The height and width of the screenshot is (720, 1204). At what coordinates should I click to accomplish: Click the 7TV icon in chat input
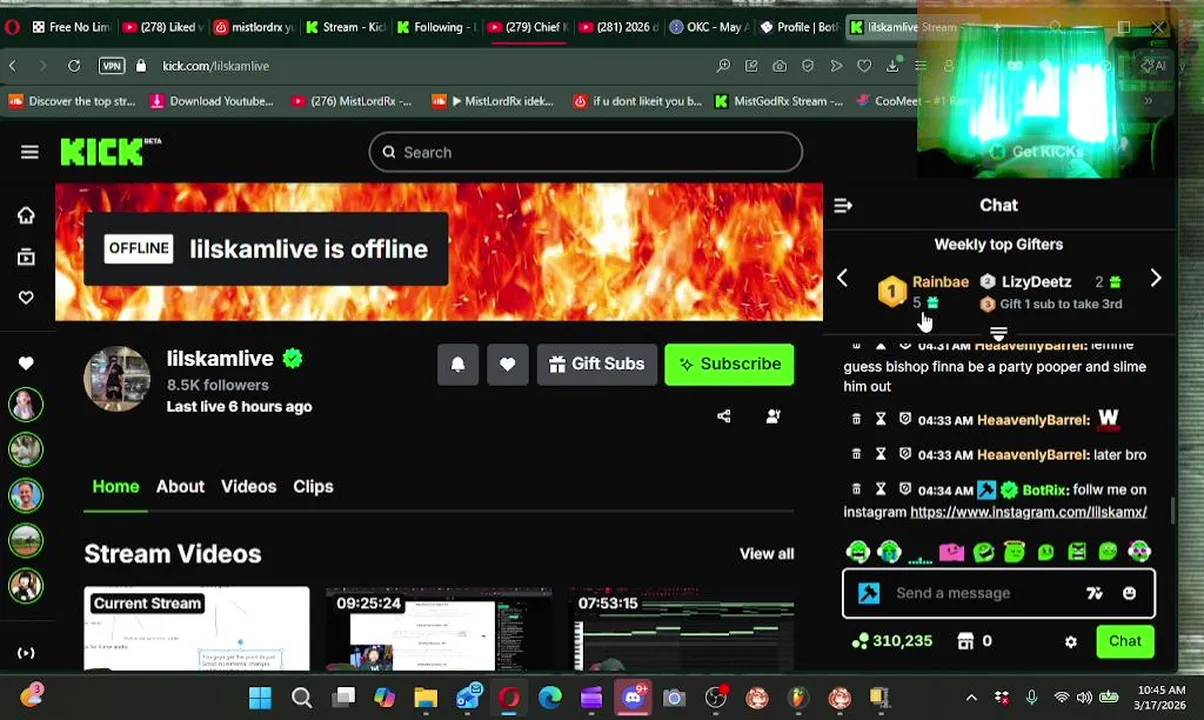(x=1095, y=593)
